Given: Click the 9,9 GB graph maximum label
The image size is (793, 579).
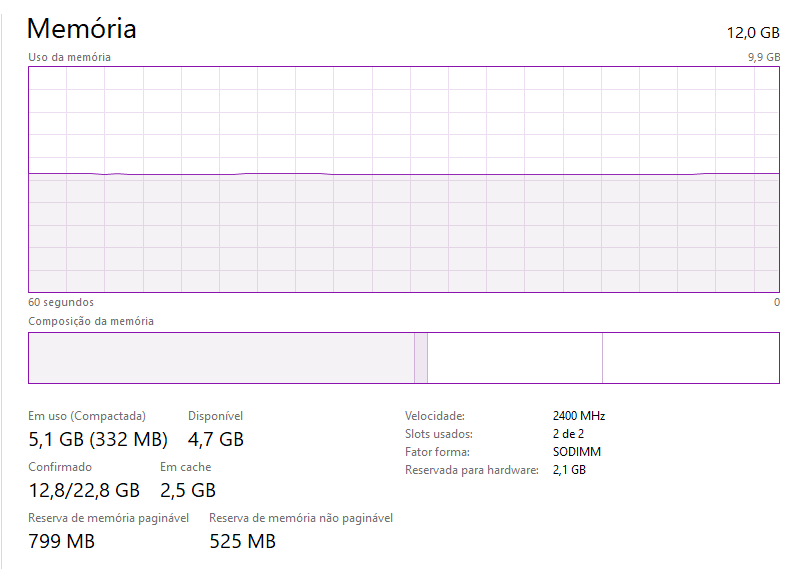Looking at the screenshot, I should tap(764, 57).
